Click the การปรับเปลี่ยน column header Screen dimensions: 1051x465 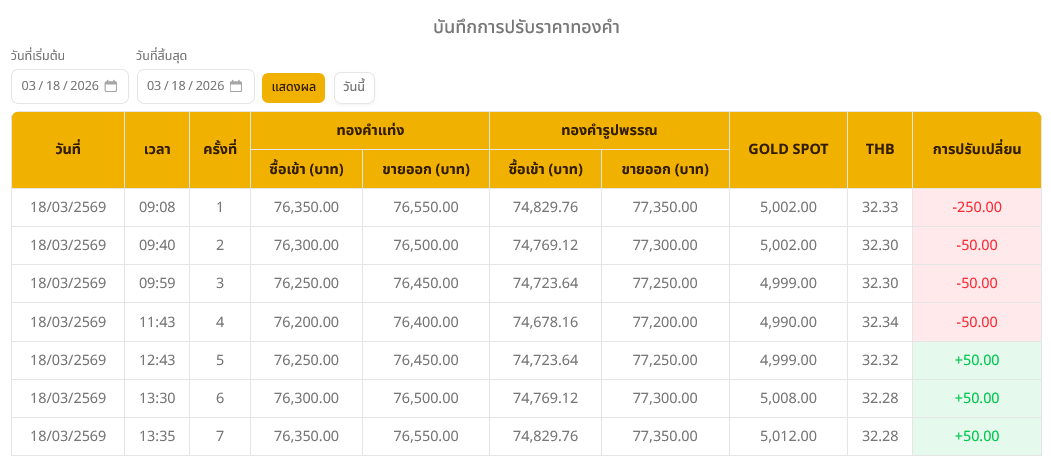[976, 150]
